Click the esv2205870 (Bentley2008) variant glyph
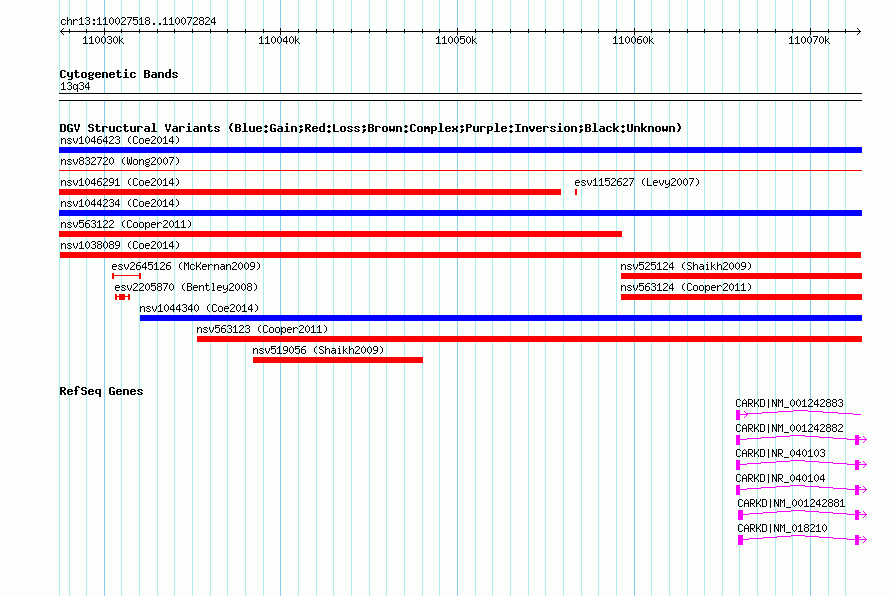Image resolution: width=890 pixels, height=596 pixels. click(x=122, y=297)
